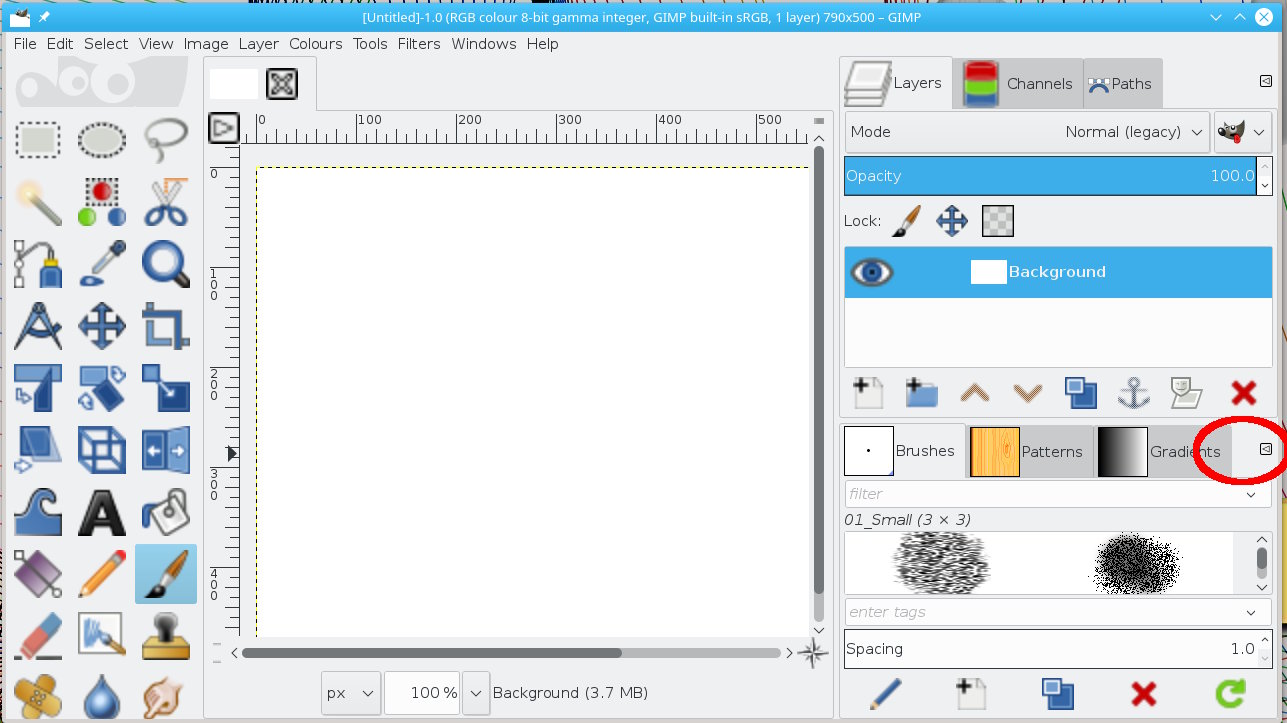Toggle lock pixels for the layer
The width and height of the screenshot is (1287, 723).
(x=906, y=221)
